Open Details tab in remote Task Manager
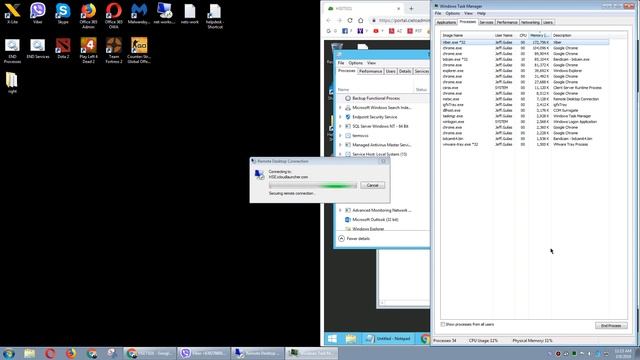This screenshot has height=360, width=640. coord(405,71)
